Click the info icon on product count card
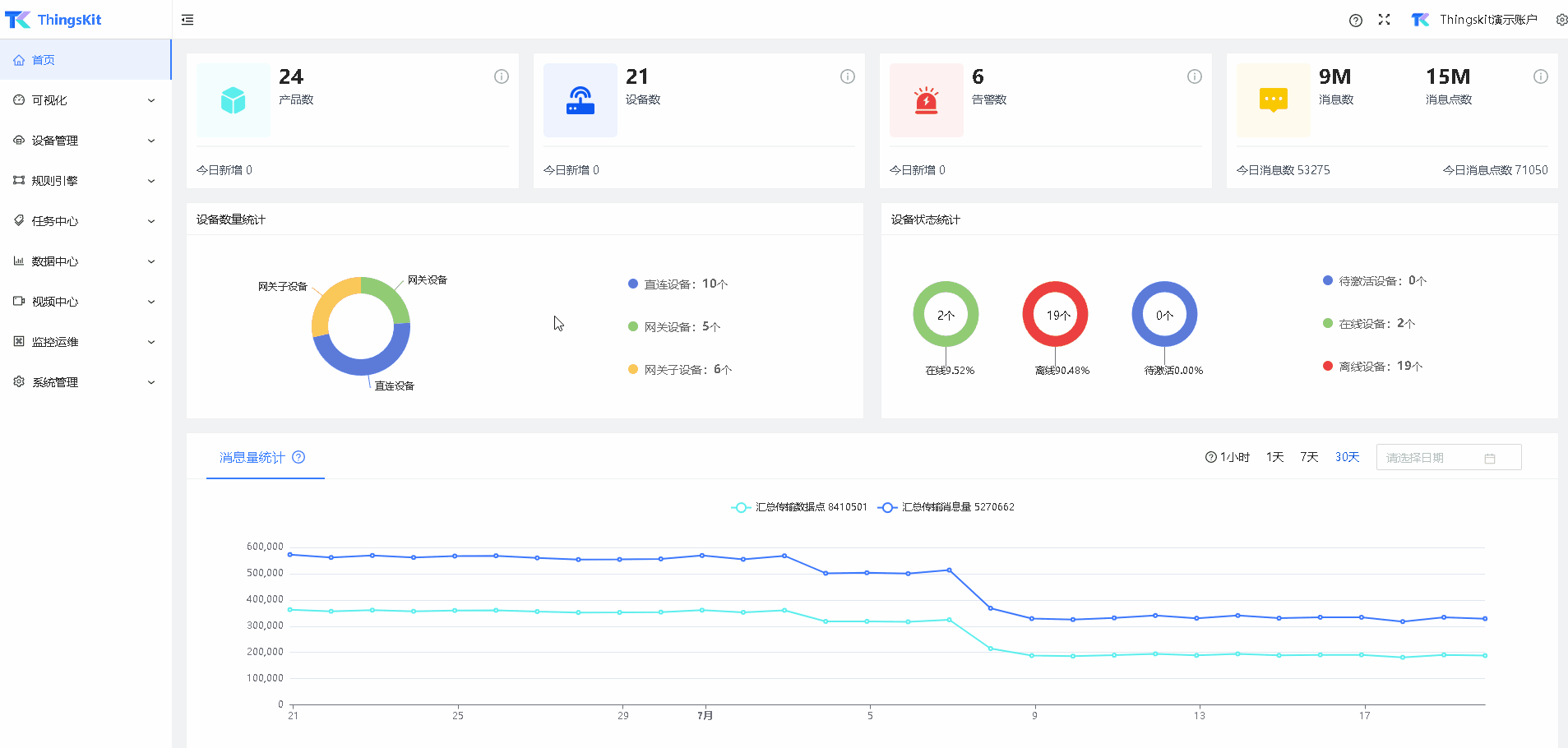 coord(501,76)
